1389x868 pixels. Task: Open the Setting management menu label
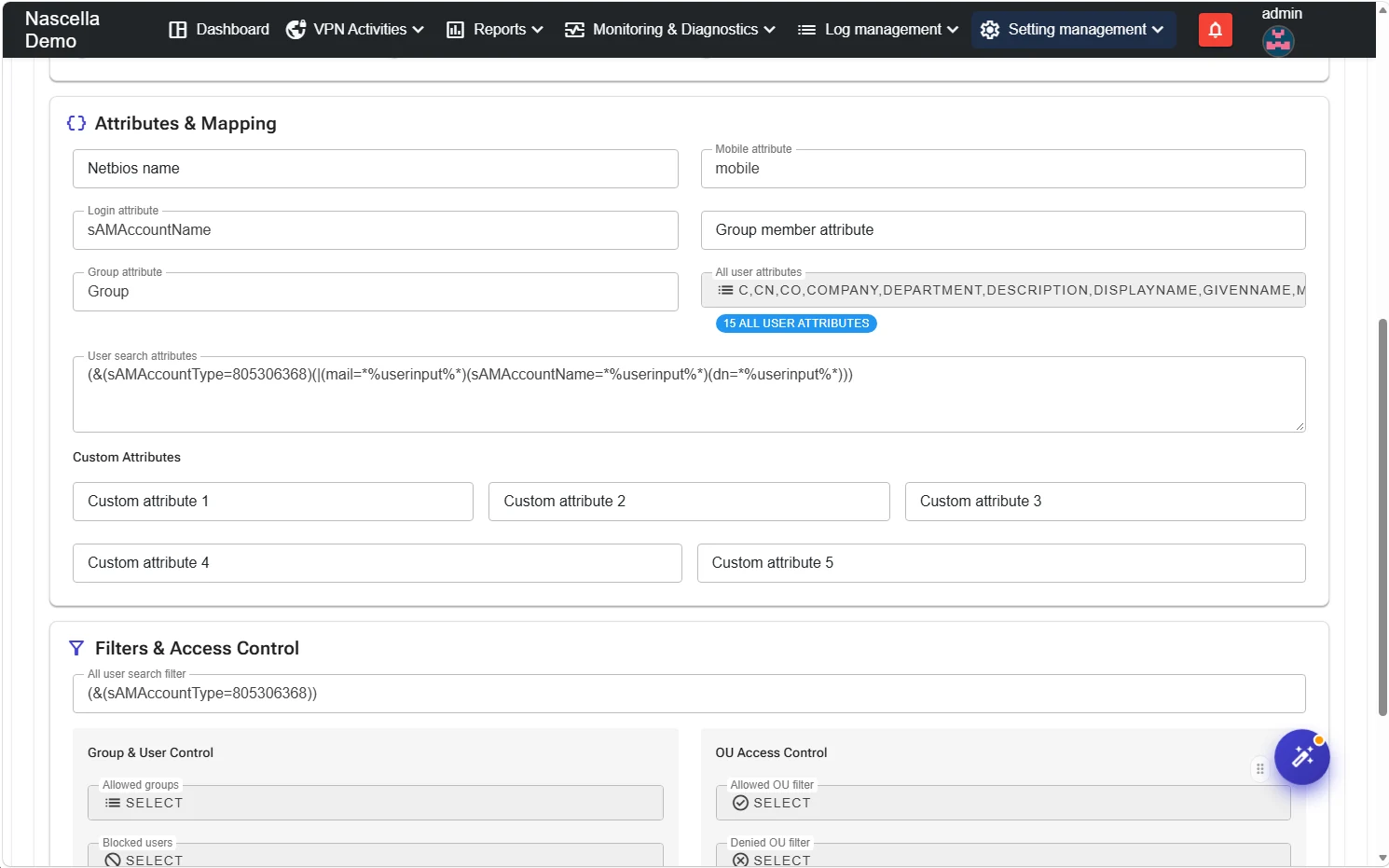[x=1077, y=30]
